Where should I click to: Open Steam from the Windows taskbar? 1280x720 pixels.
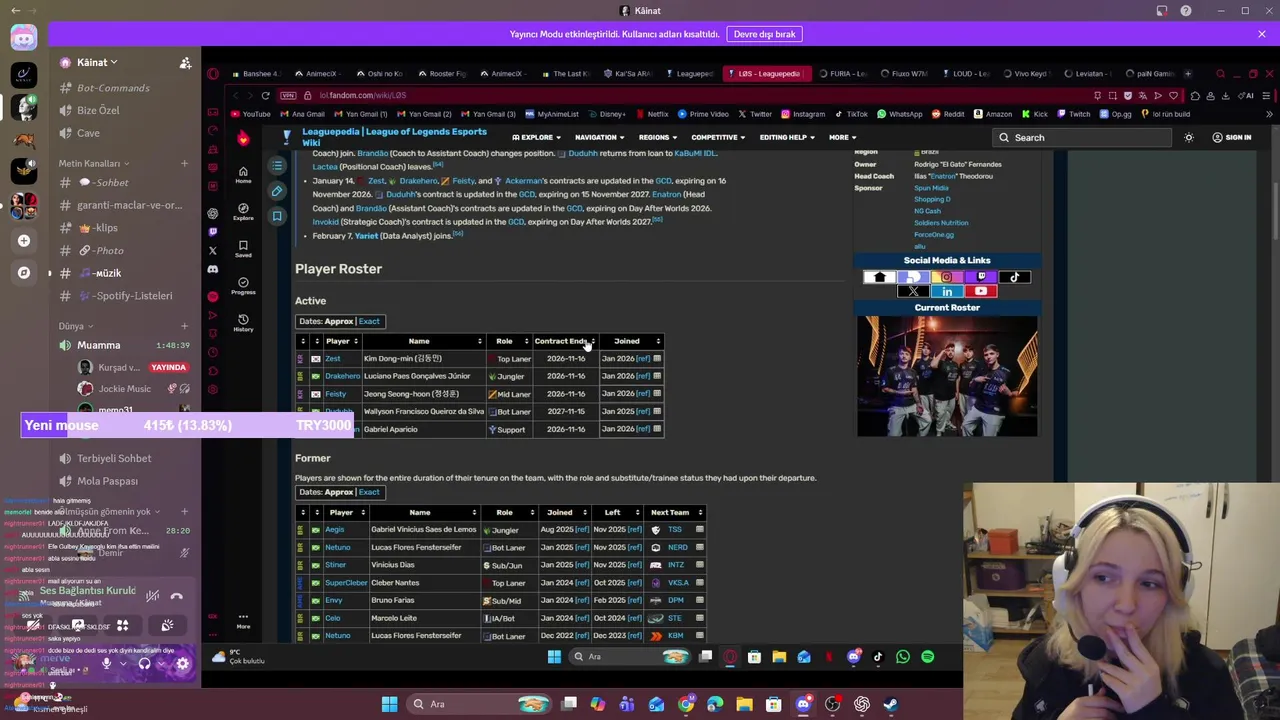click(891, 704)
